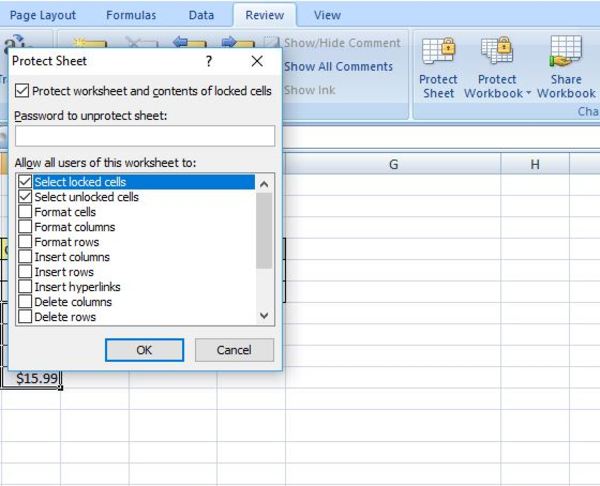Click the help question mark in dialog

[209, 61]
